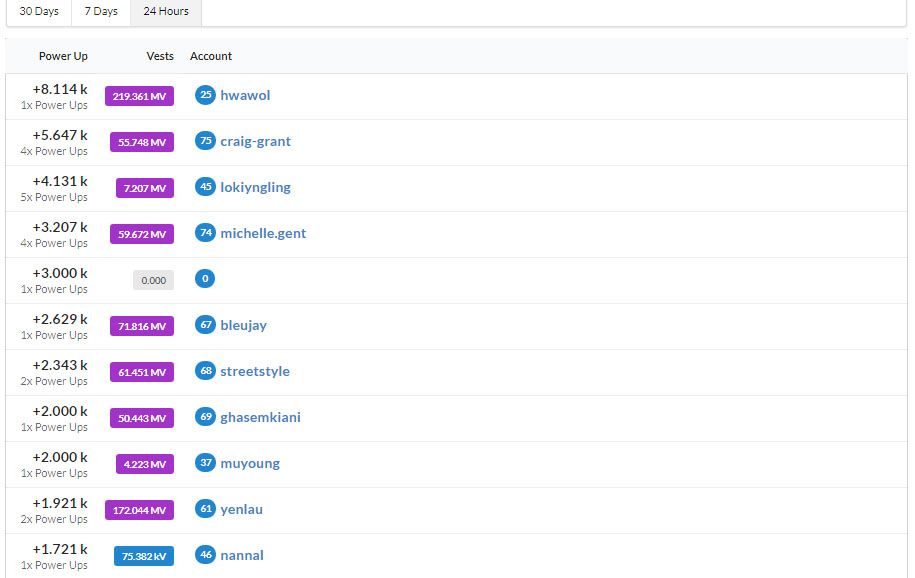Open craig-grant account link
The image size is (915, 578).
[256, 141]
